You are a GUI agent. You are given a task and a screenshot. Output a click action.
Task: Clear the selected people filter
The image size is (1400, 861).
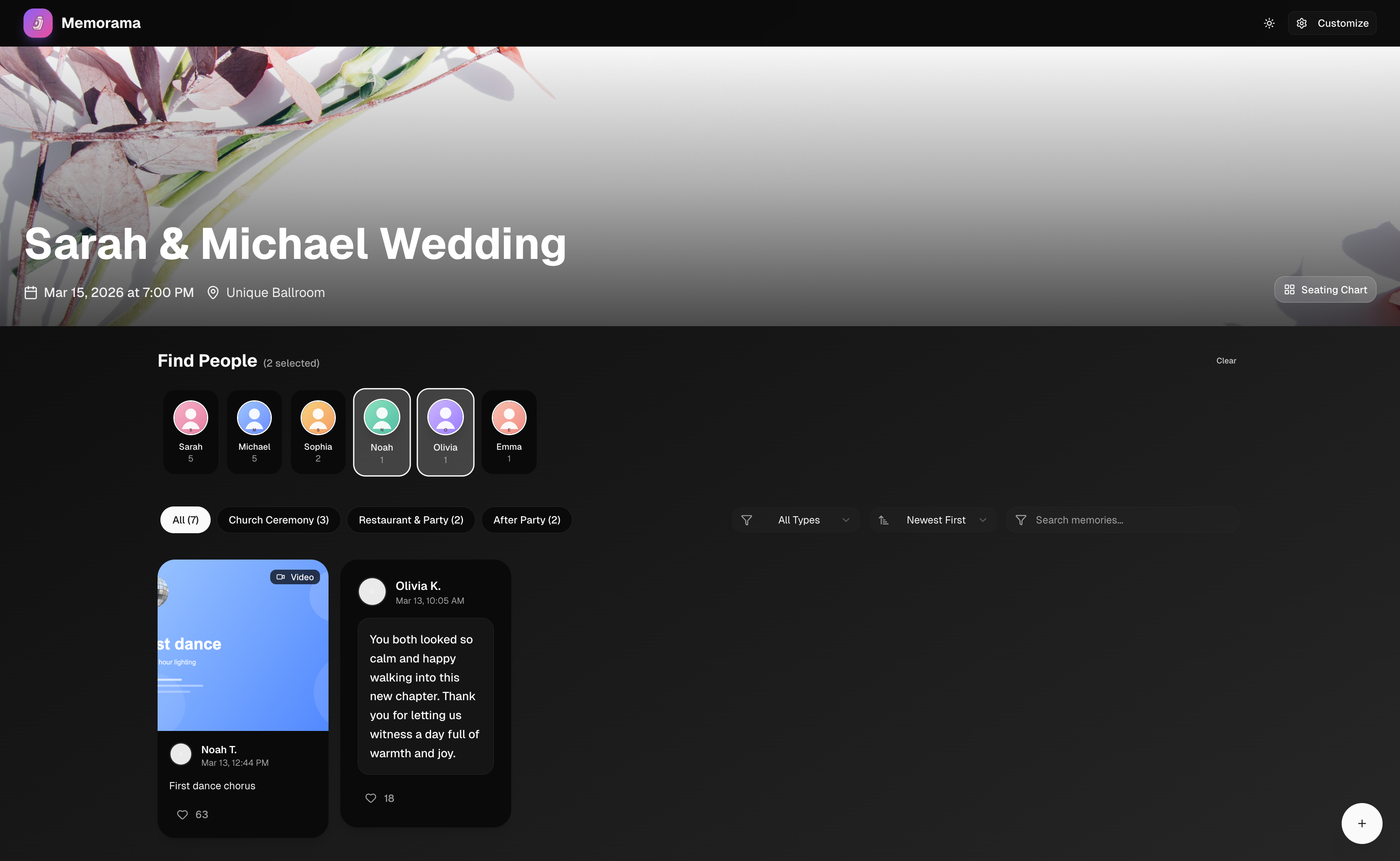click(1226, 361)
